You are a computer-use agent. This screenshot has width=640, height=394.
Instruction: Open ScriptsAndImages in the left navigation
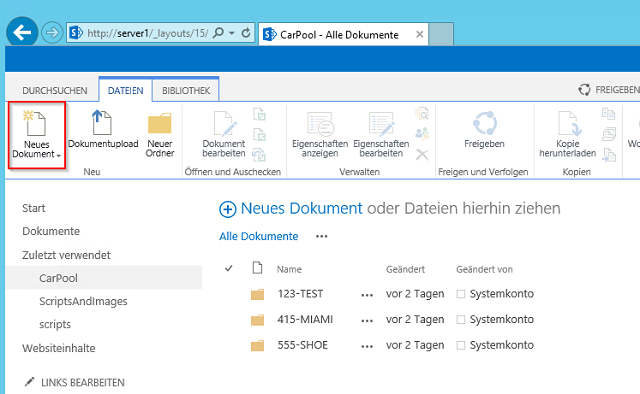click(83, 301)
